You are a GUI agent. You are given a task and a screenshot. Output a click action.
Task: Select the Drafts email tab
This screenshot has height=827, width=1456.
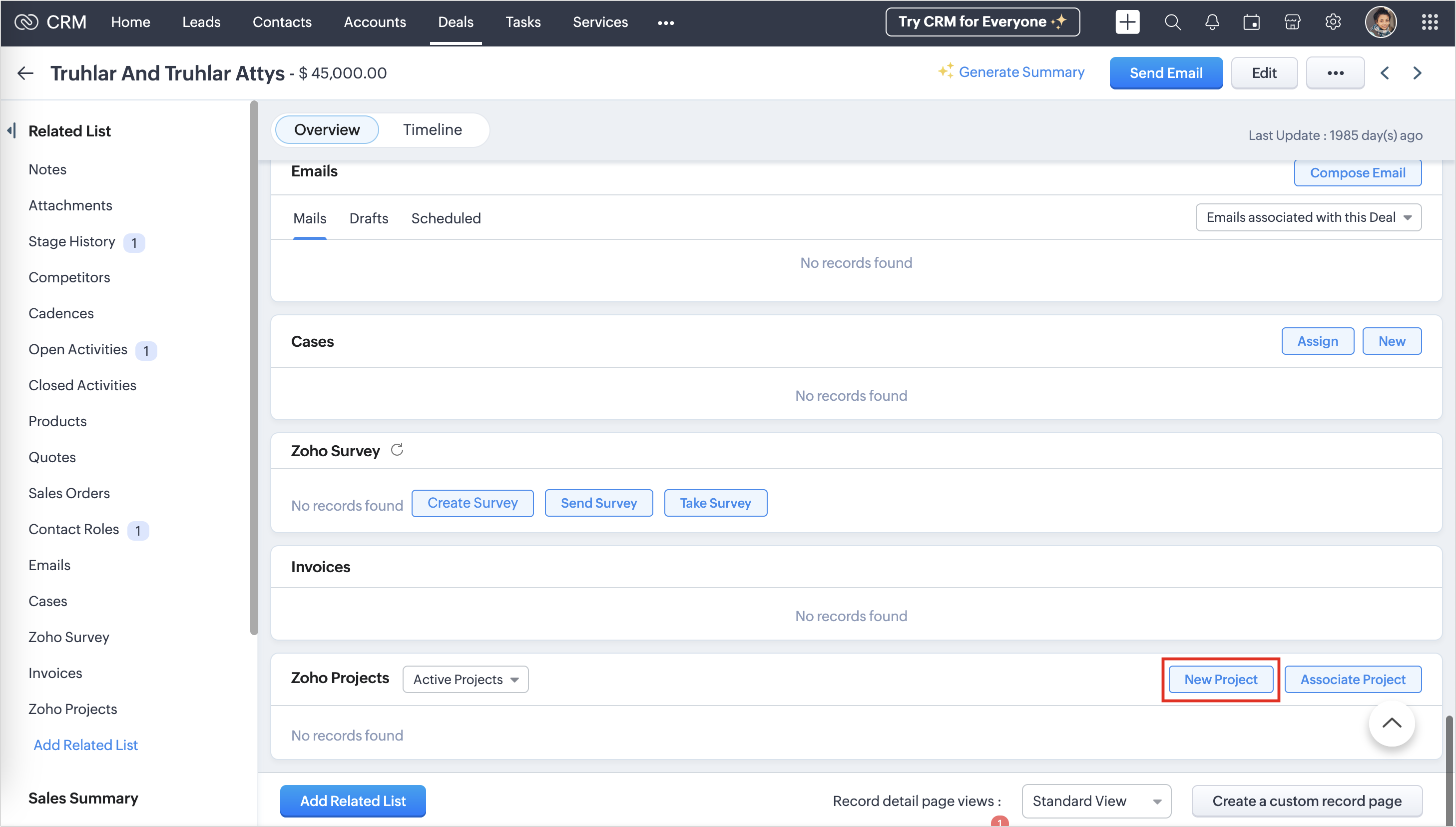(x=369, y=218)
